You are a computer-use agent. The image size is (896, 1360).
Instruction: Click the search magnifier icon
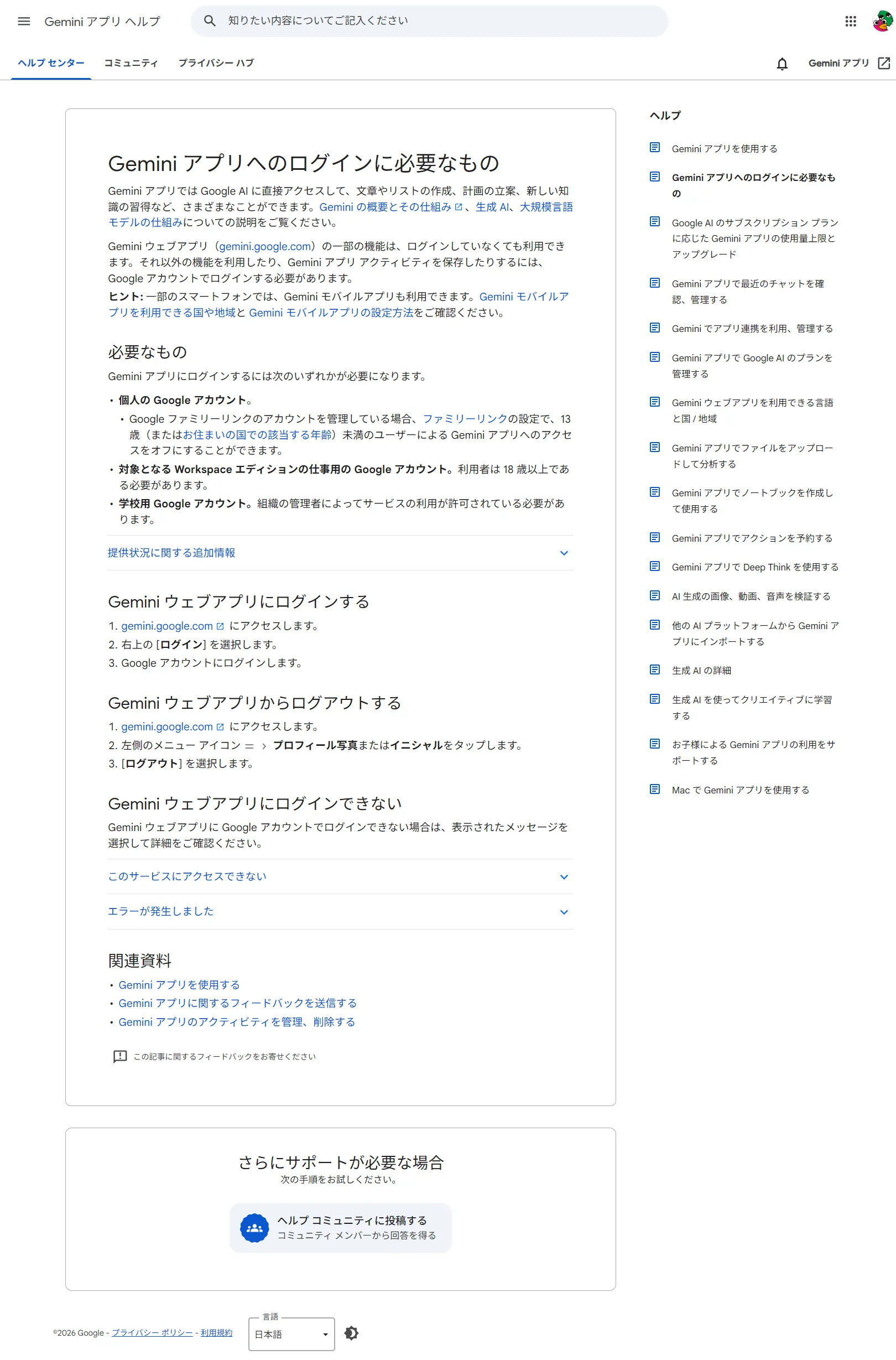[x=210, y=20]
